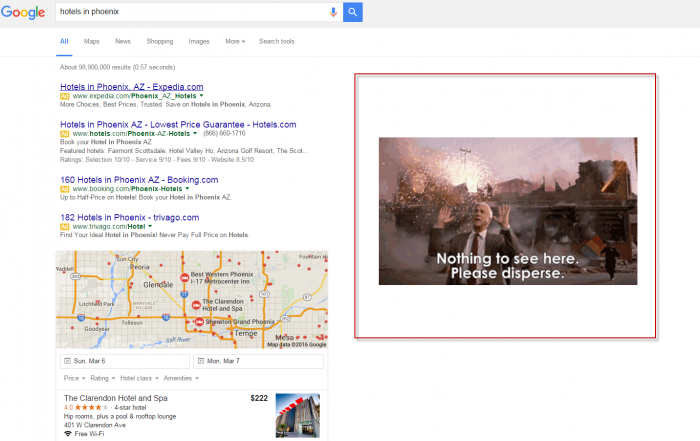
Task: Open Sun, Mar 6 check-in date picker
Action: pos(125,361)
